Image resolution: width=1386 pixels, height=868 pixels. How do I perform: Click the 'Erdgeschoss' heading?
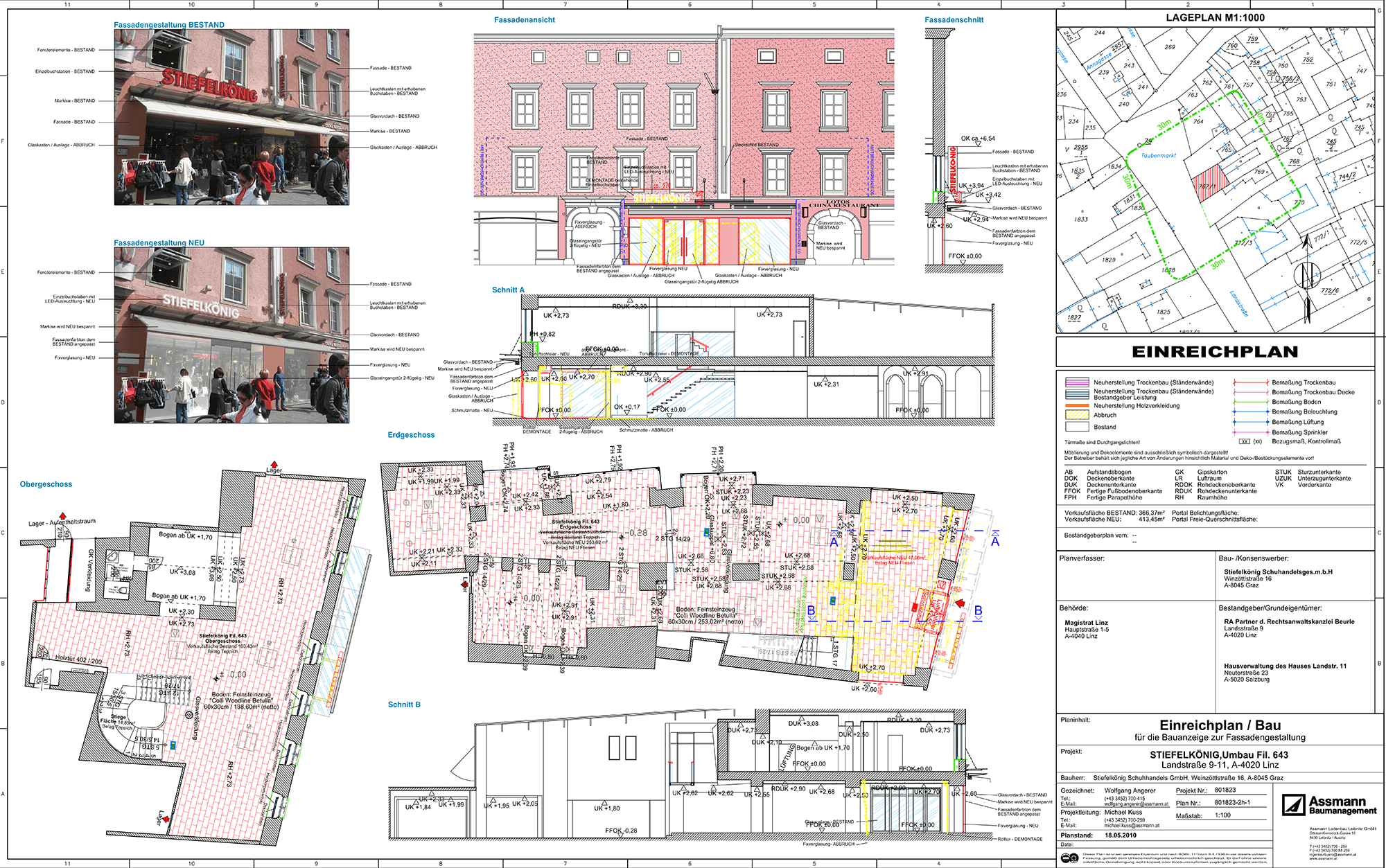click(411, 435)
